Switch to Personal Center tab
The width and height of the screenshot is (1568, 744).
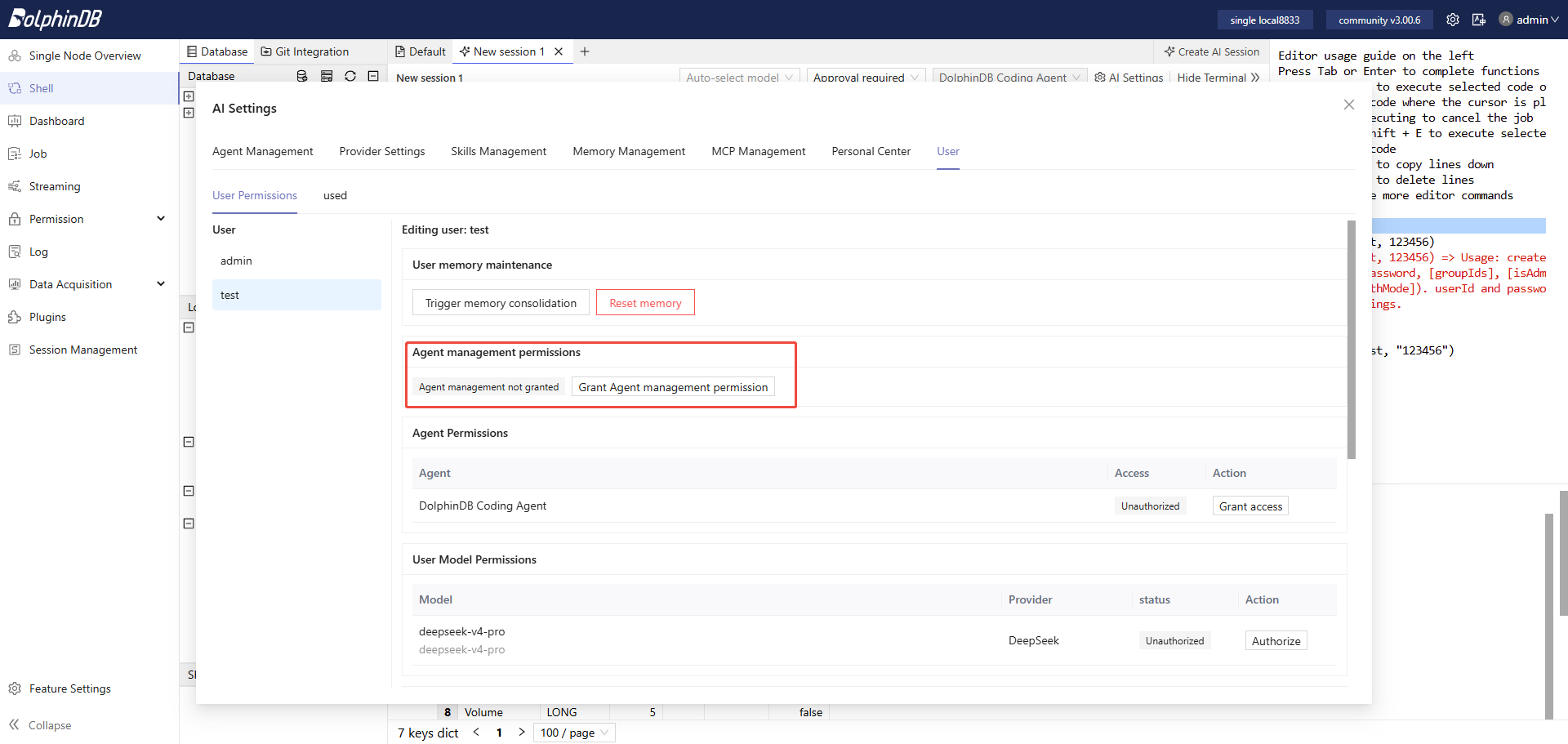pos(871,151)
